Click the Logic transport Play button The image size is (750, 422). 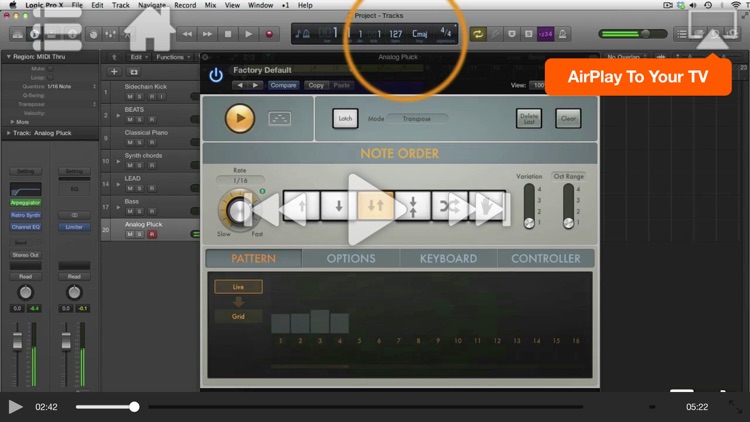point(248,34)
